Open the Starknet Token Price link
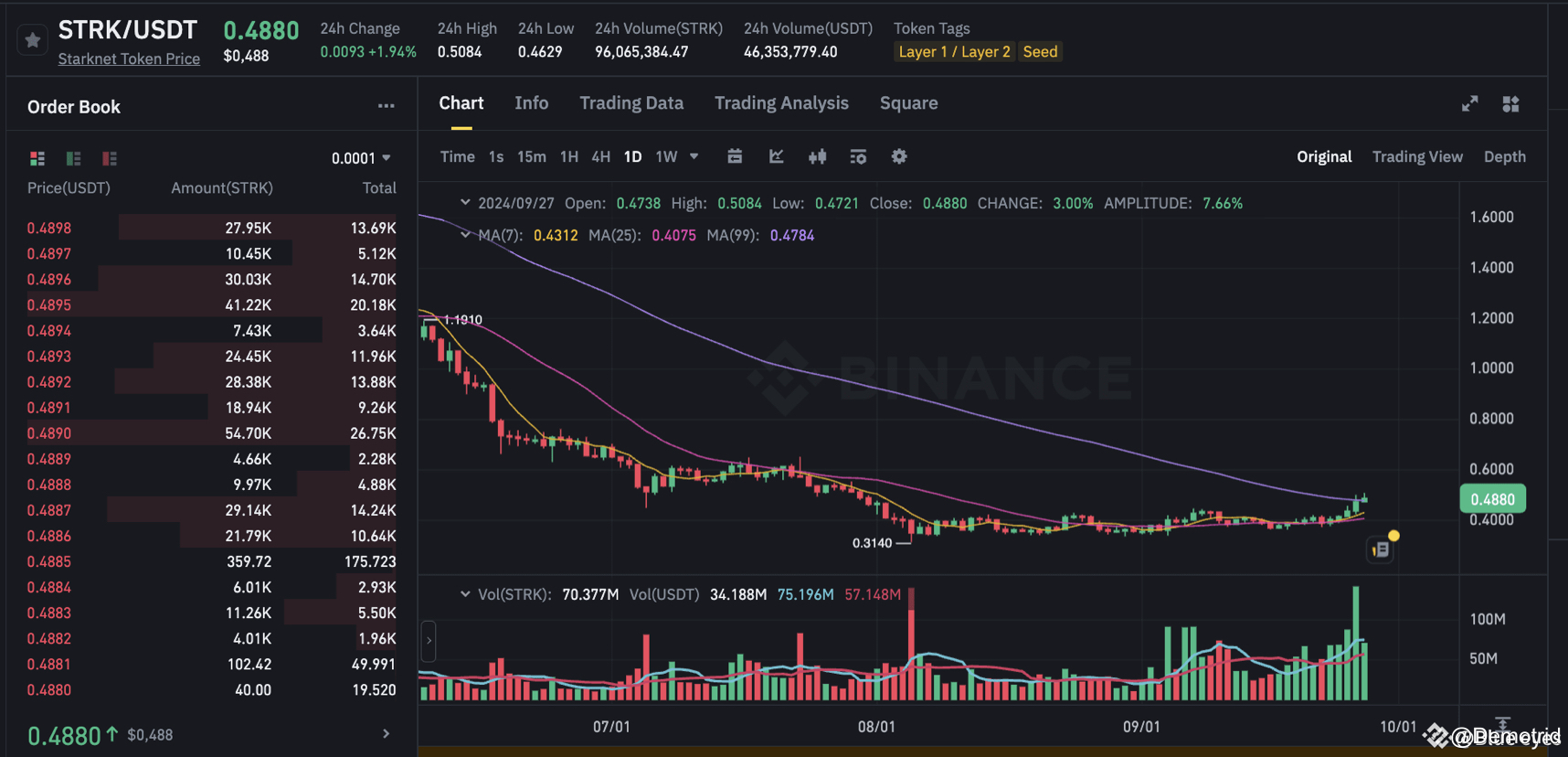 tap(129, 59)
